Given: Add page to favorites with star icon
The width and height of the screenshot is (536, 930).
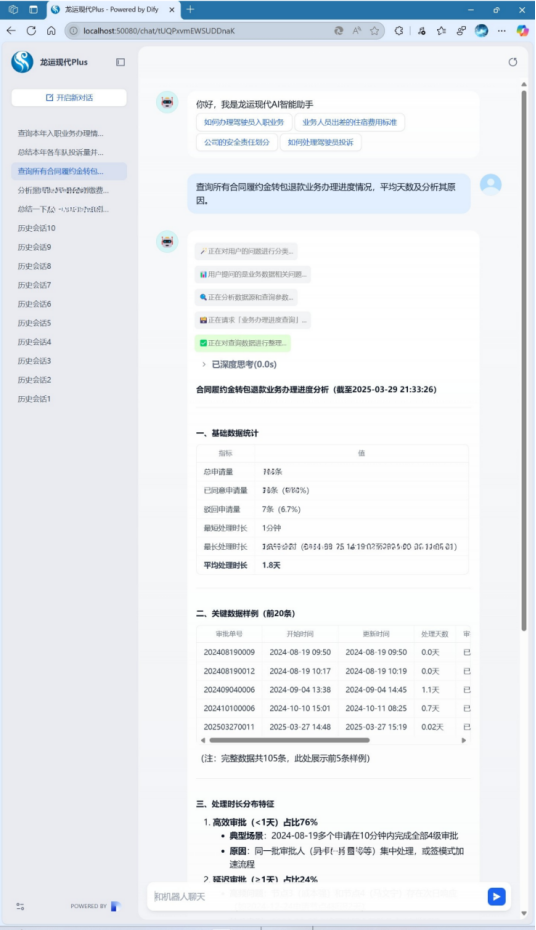Looking at the screenshot, I should [374, 30].
